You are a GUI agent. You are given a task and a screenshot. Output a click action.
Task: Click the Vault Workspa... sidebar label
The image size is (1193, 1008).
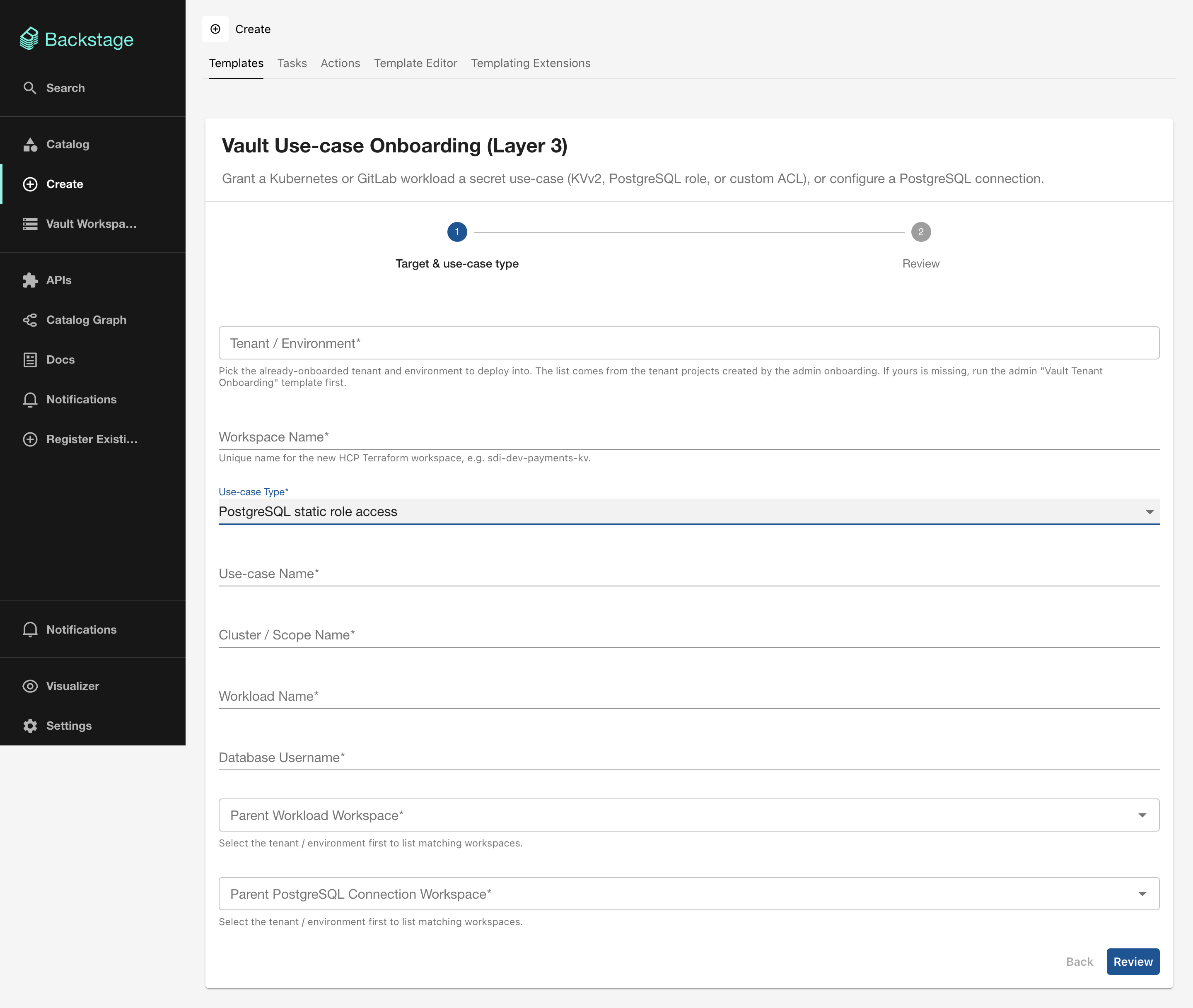(92, 224)
